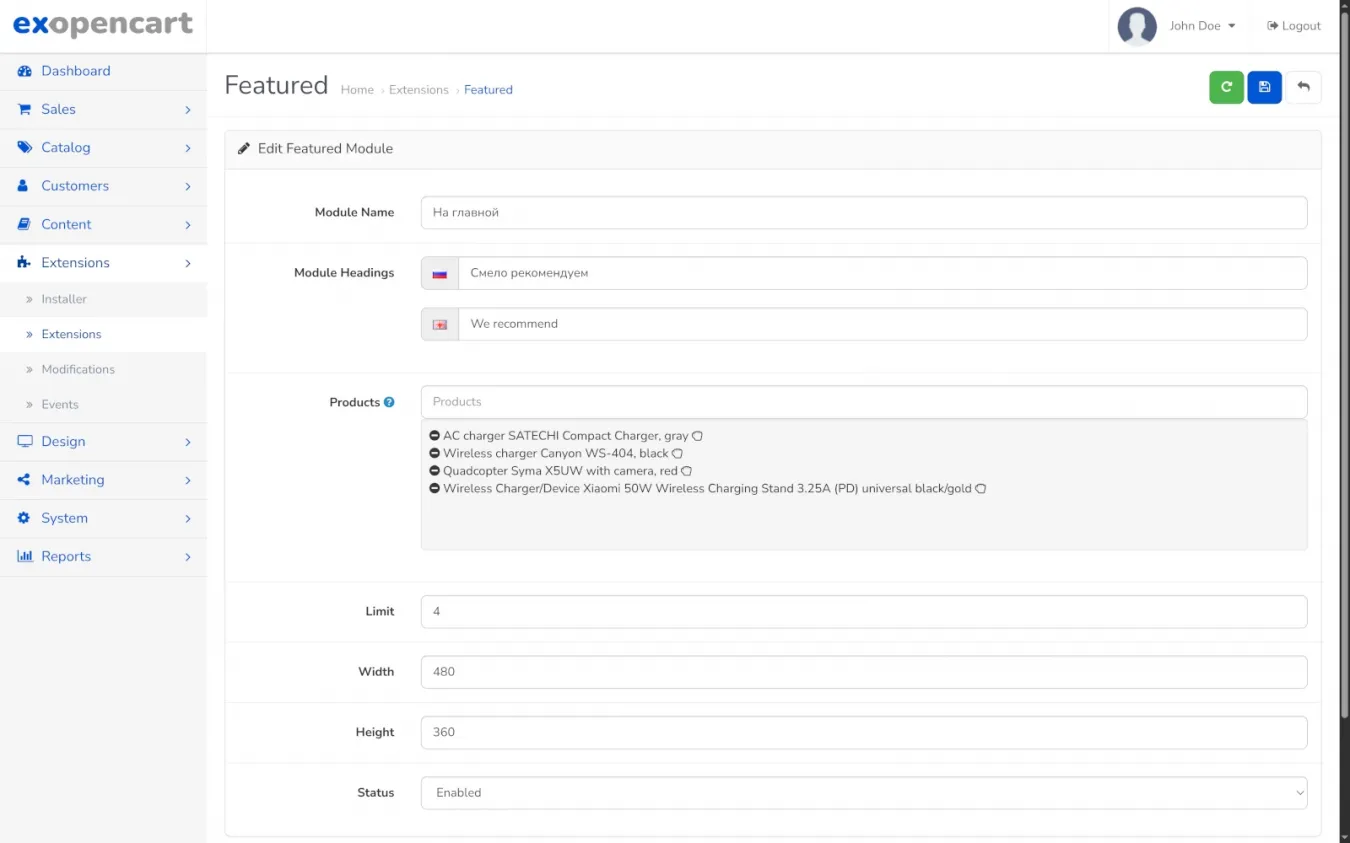Click the small icon after Wireless charger Canyon

pos(677,454)
